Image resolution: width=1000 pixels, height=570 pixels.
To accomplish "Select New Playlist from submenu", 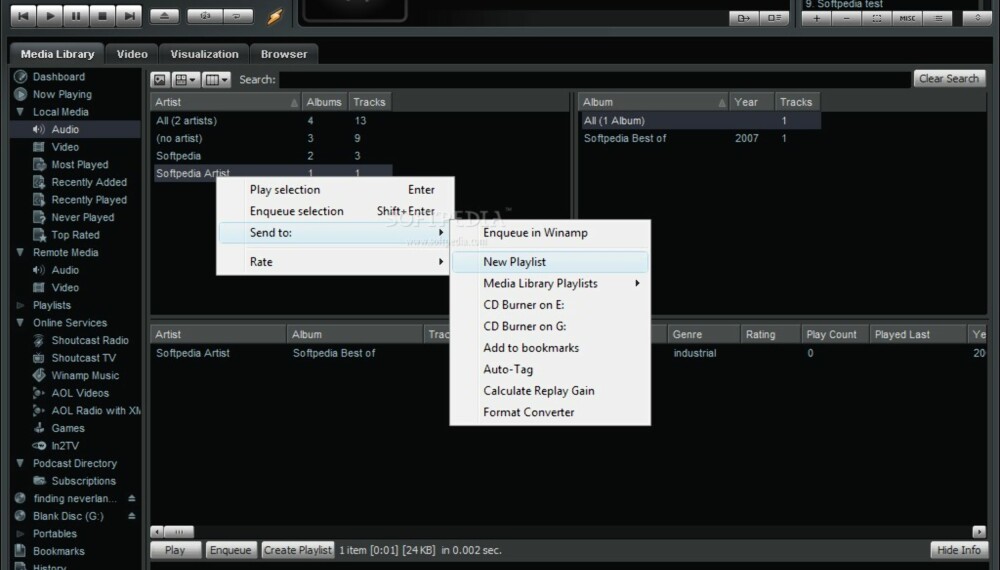I will tap(550, 262).
